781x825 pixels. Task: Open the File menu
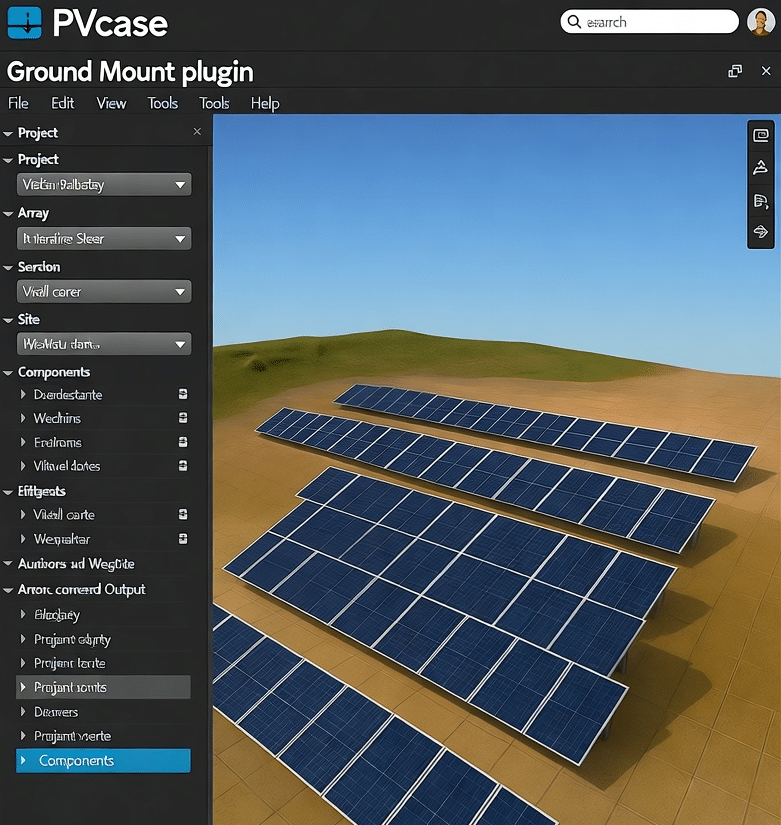point(18,103)
